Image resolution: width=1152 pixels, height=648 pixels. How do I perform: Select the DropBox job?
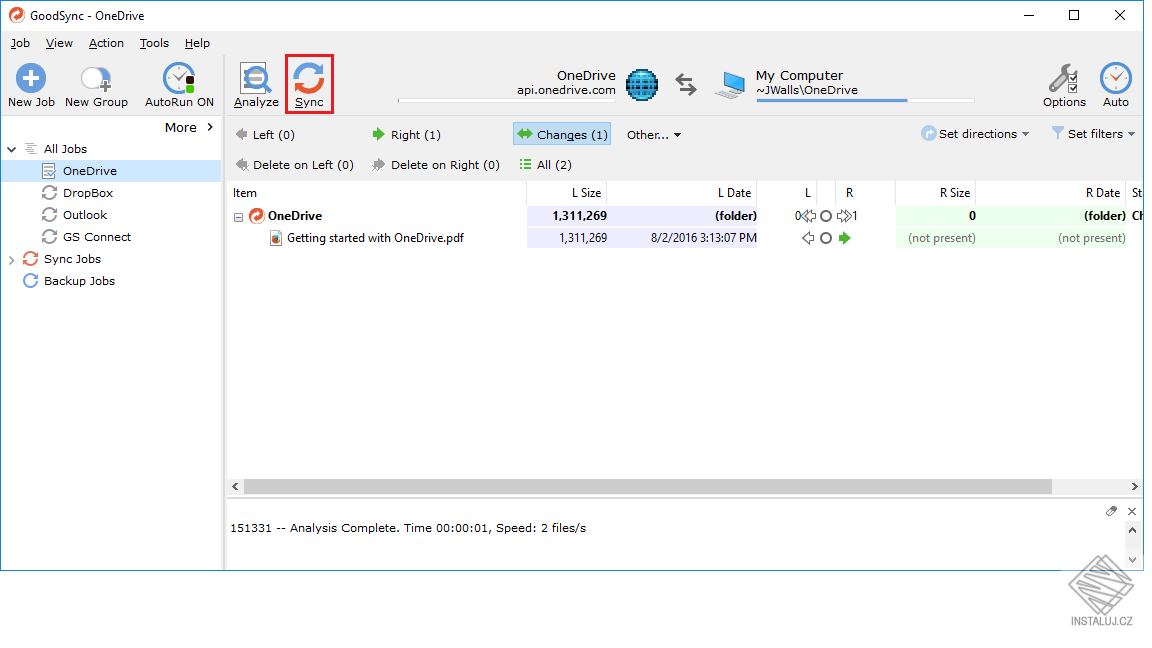click(x=87, y=193)
